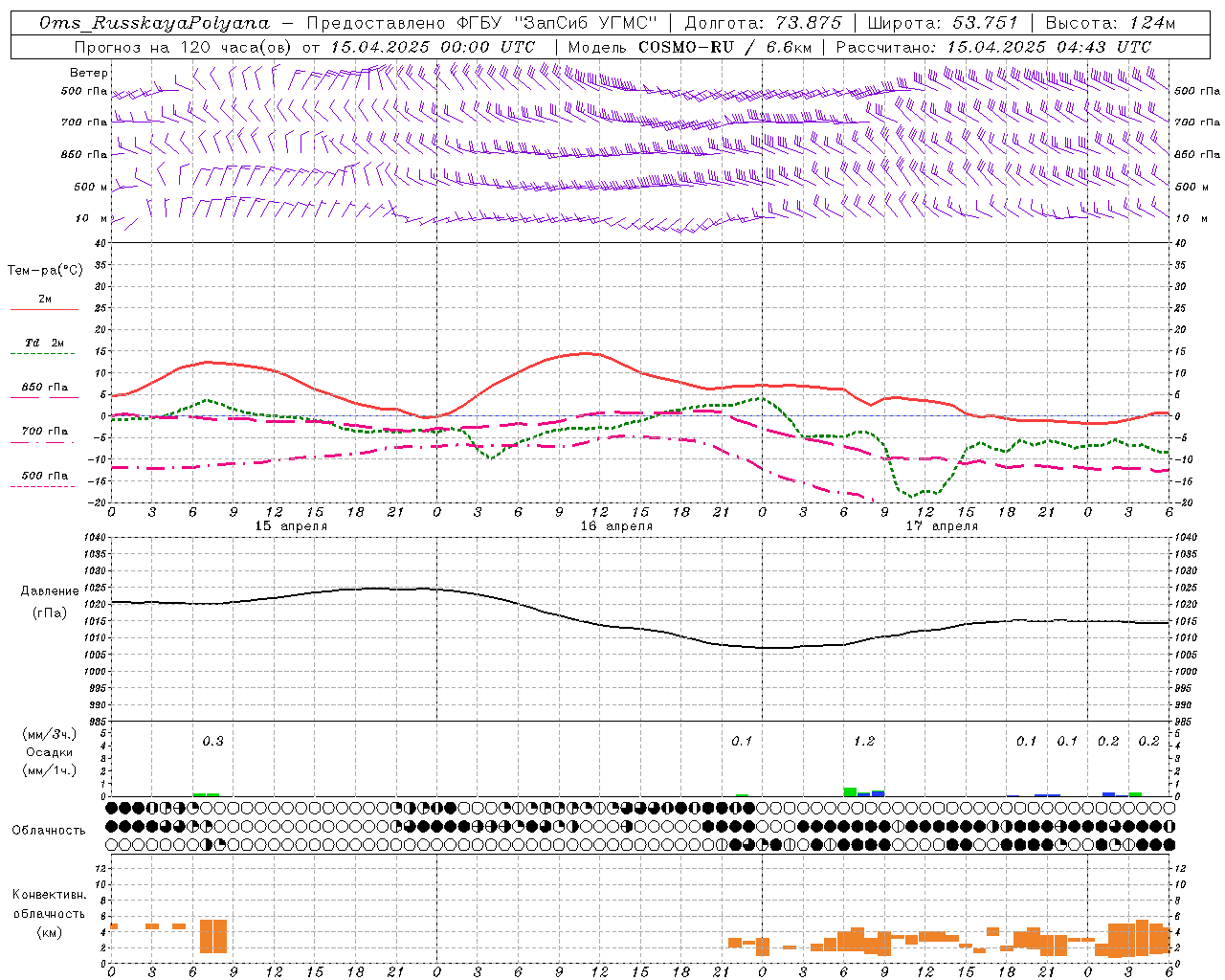
Task: Click the '1.2' precipitation amount value
Action: pyautogui.click(x=863, y=742)
